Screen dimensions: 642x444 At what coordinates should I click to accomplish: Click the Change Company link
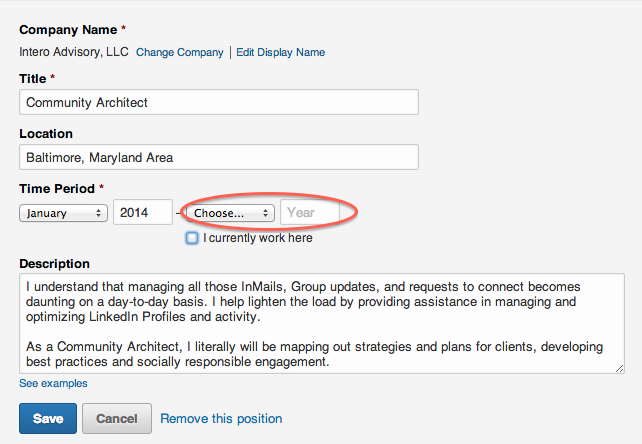point(179,52)
